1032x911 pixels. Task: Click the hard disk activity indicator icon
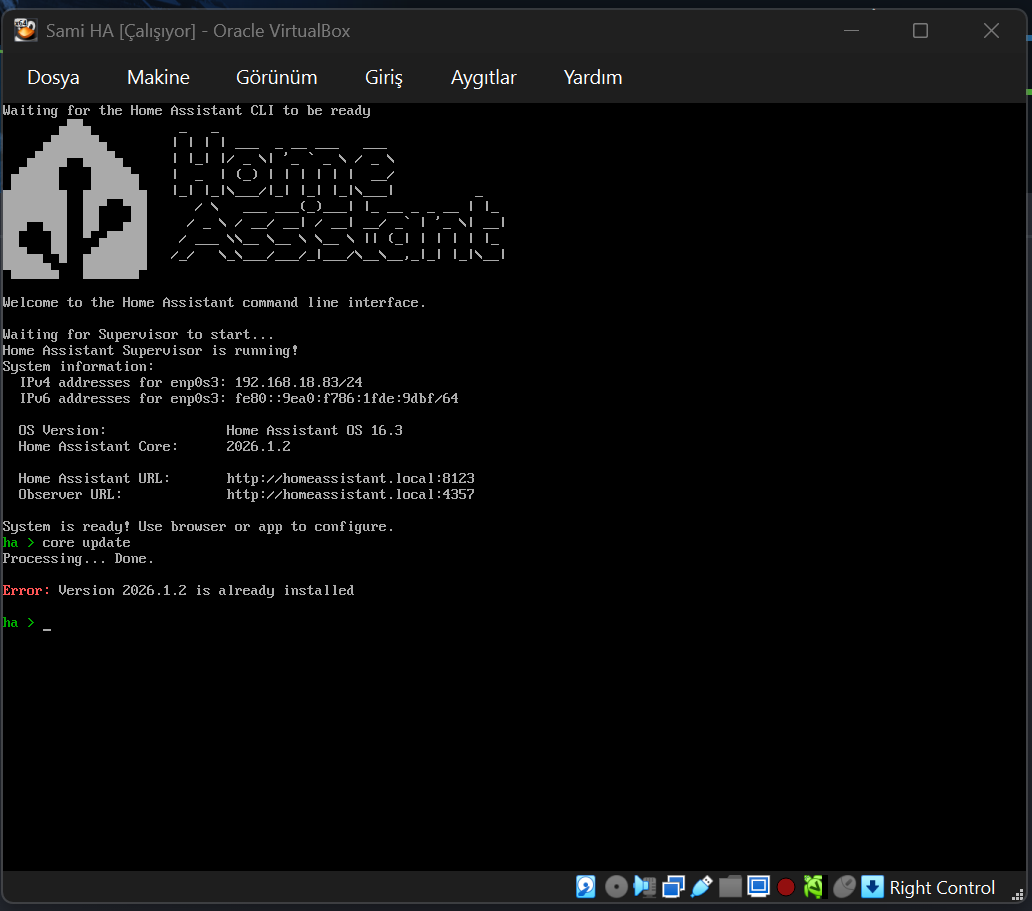pyautogui.click(x=586, y=887)
